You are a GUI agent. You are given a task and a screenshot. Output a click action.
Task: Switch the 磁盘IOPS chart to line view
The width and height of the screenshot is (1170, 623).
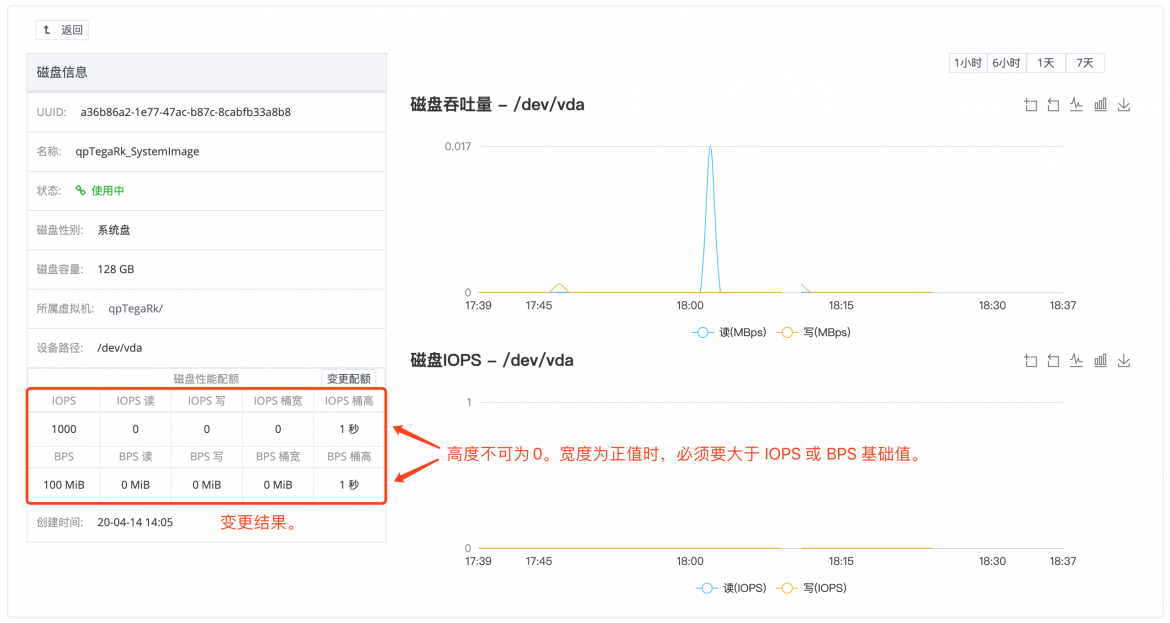point(1076,361)
